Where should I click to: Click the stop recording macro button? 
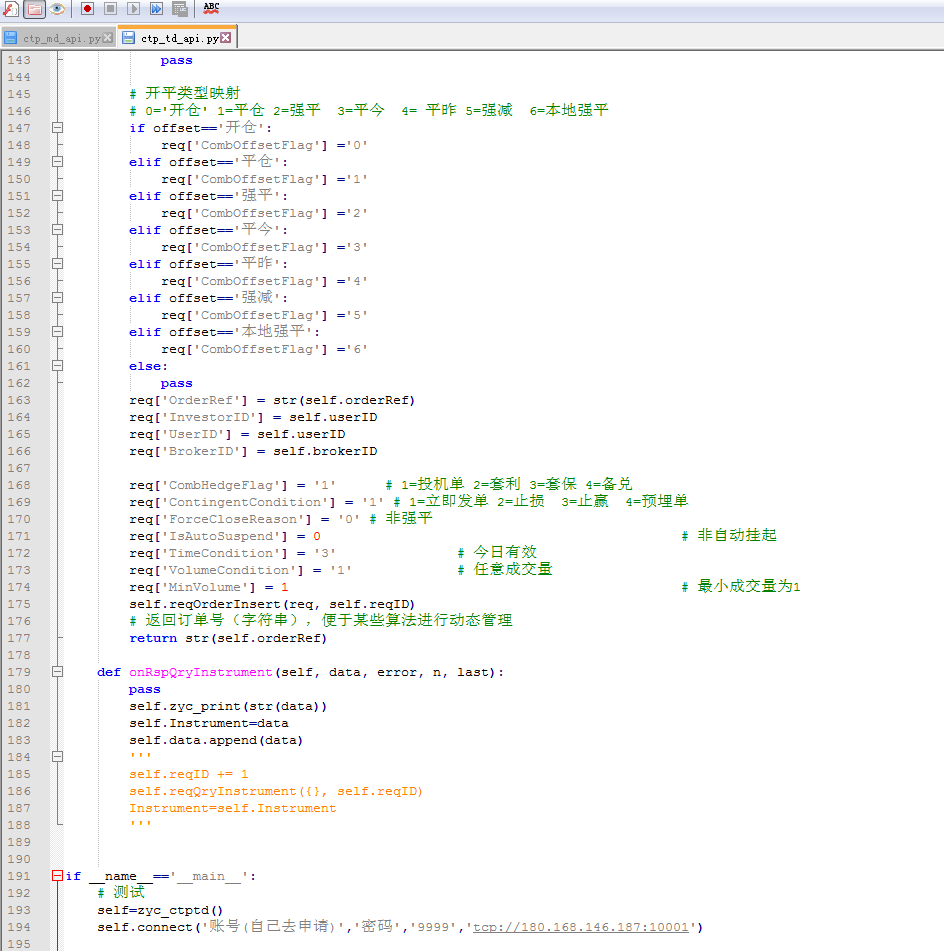click(110, 9)
